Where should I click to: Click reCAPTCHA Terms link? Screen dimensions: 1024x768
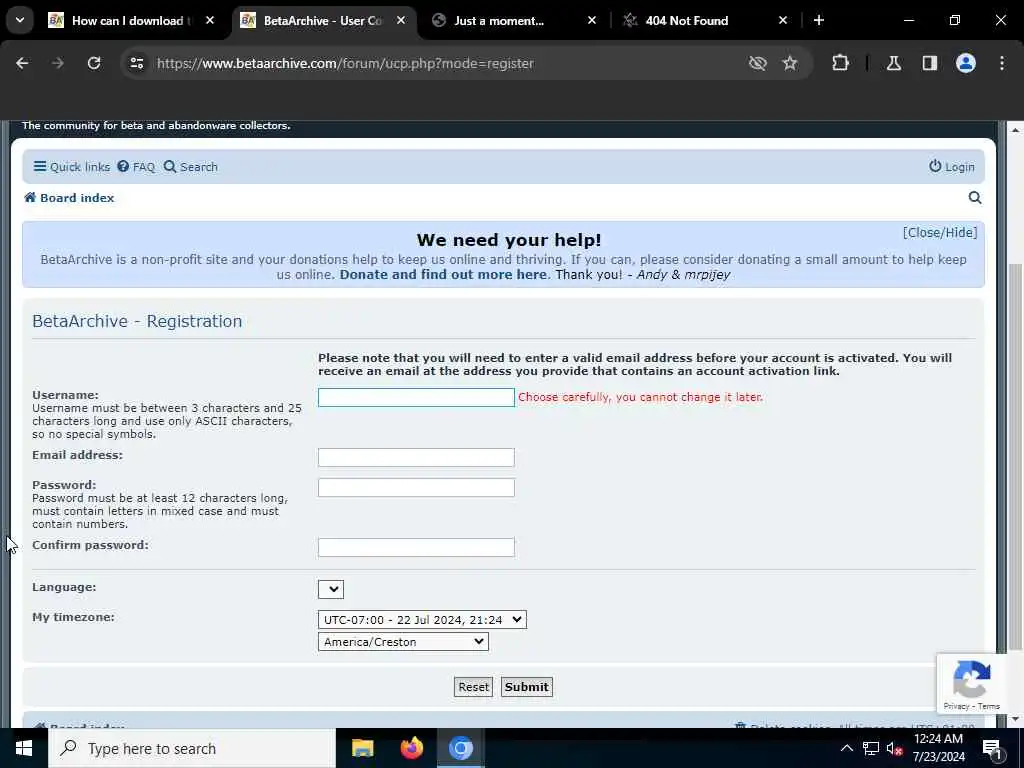[x=989, y=706]
